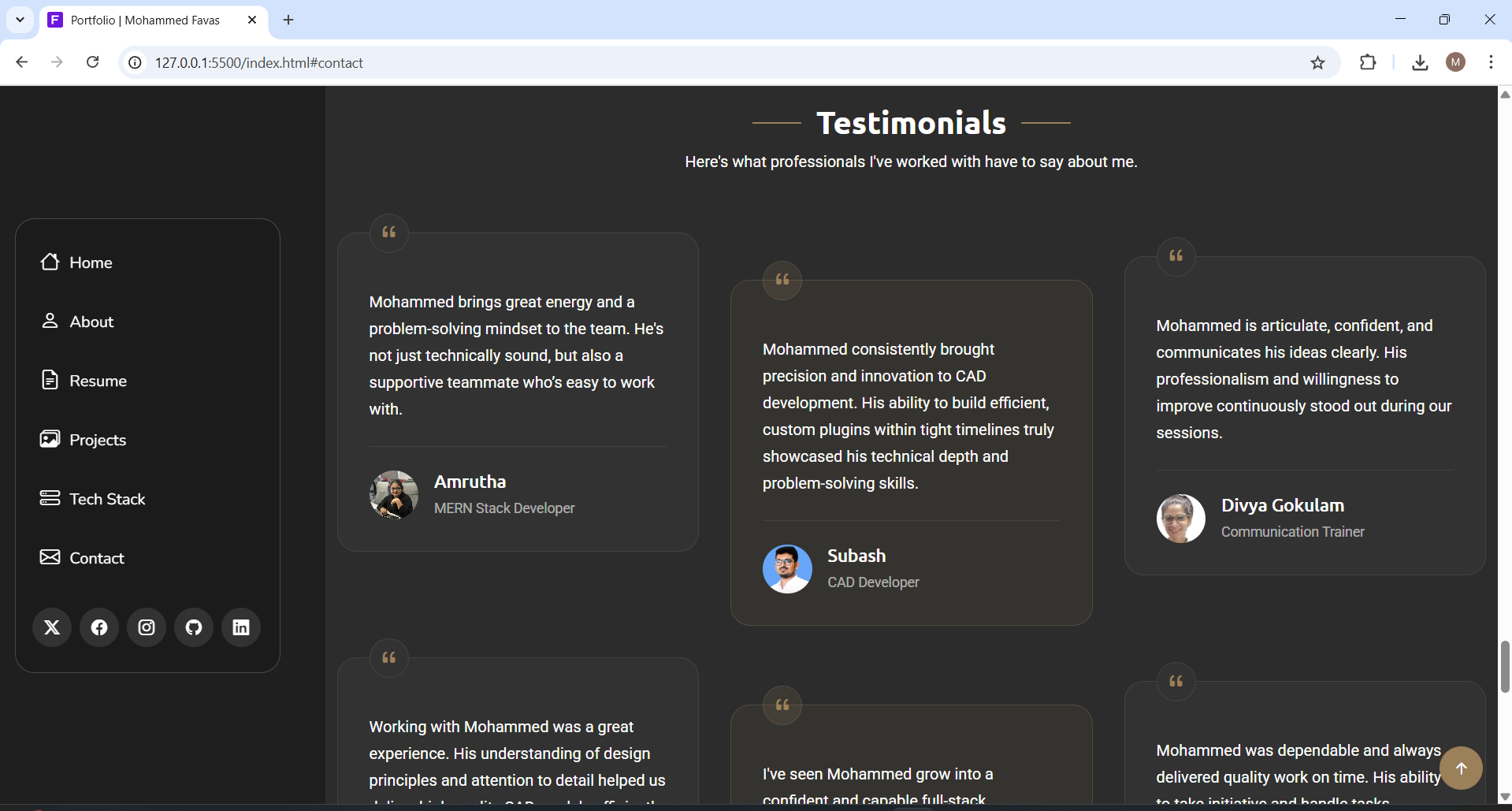Open Chrome's three-dot menu
This screenshot has width=1512, height=811.
coord(1491,62)
